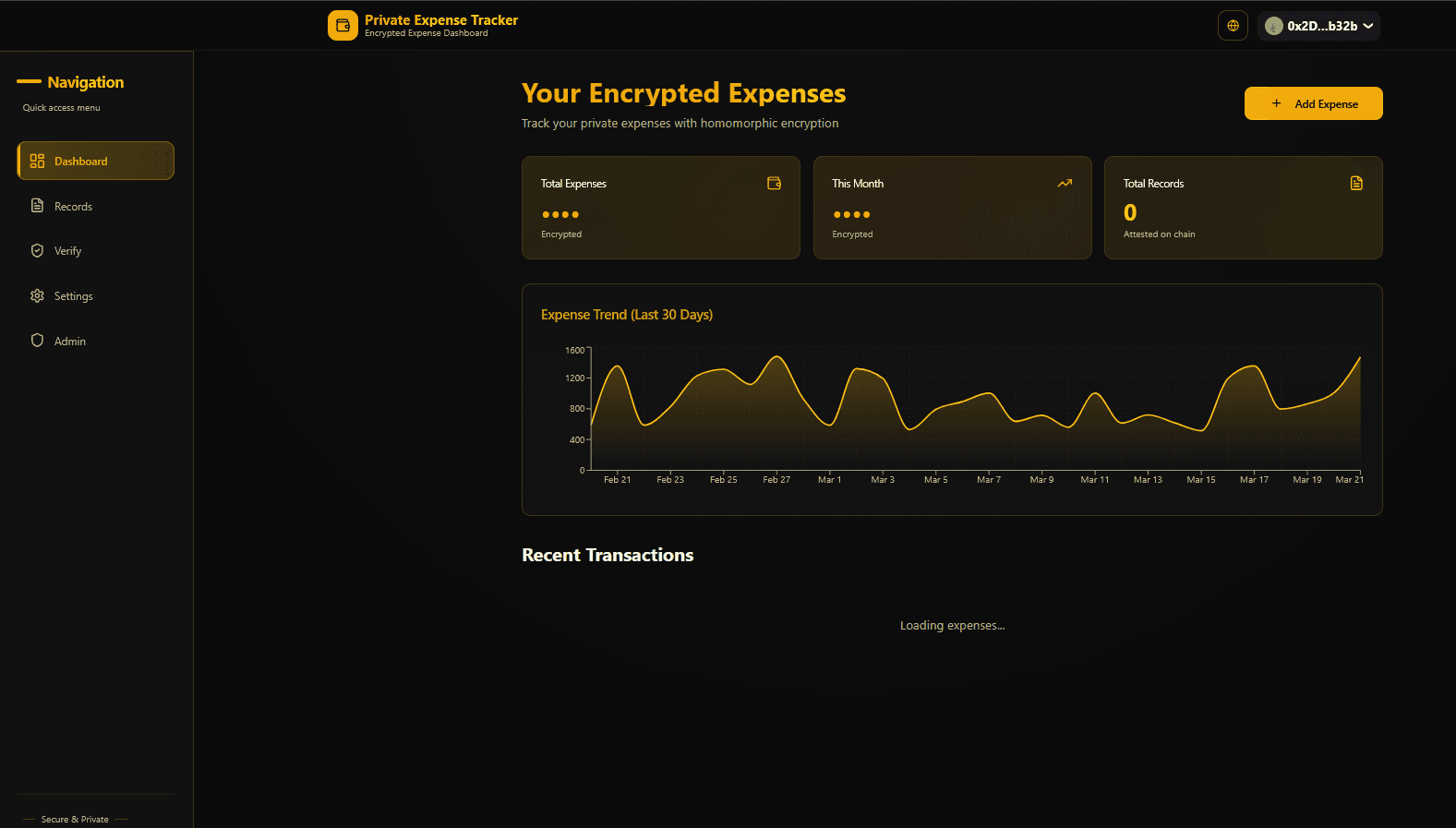The width and height of the screenshot is (1456, 828).
Task: Click the Mar 1 label on chart axis
Action: pos(830,480)
